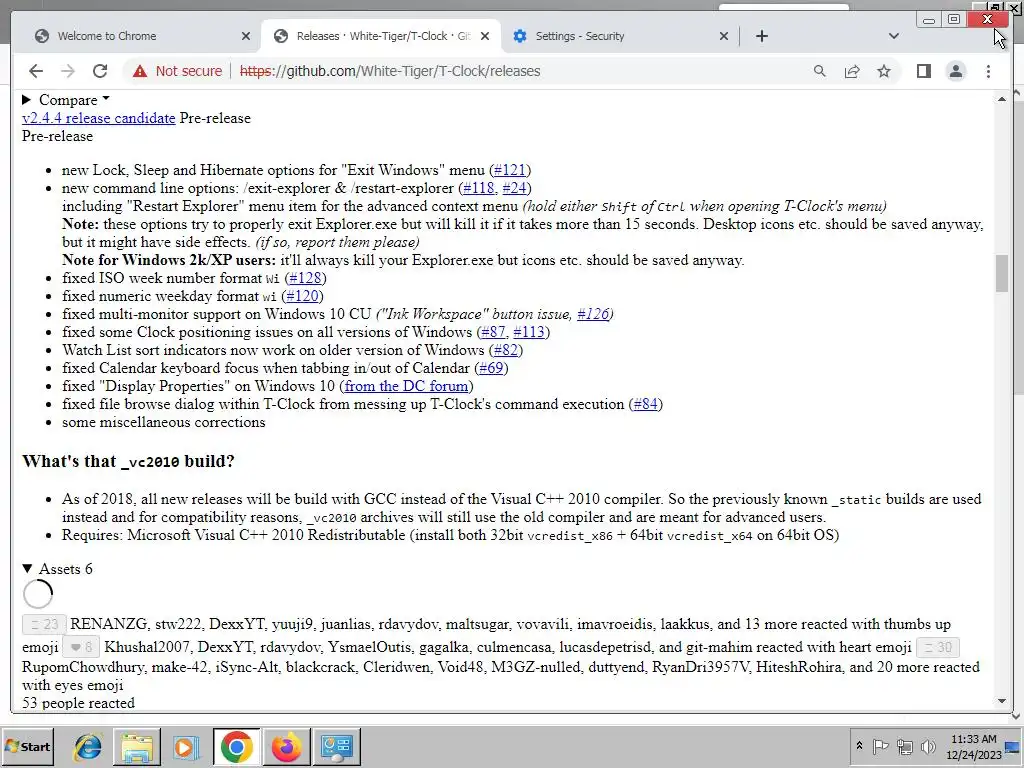1024x768 pixels.
Task: Open the Chrome profile avatar
Action: [955, 71]
